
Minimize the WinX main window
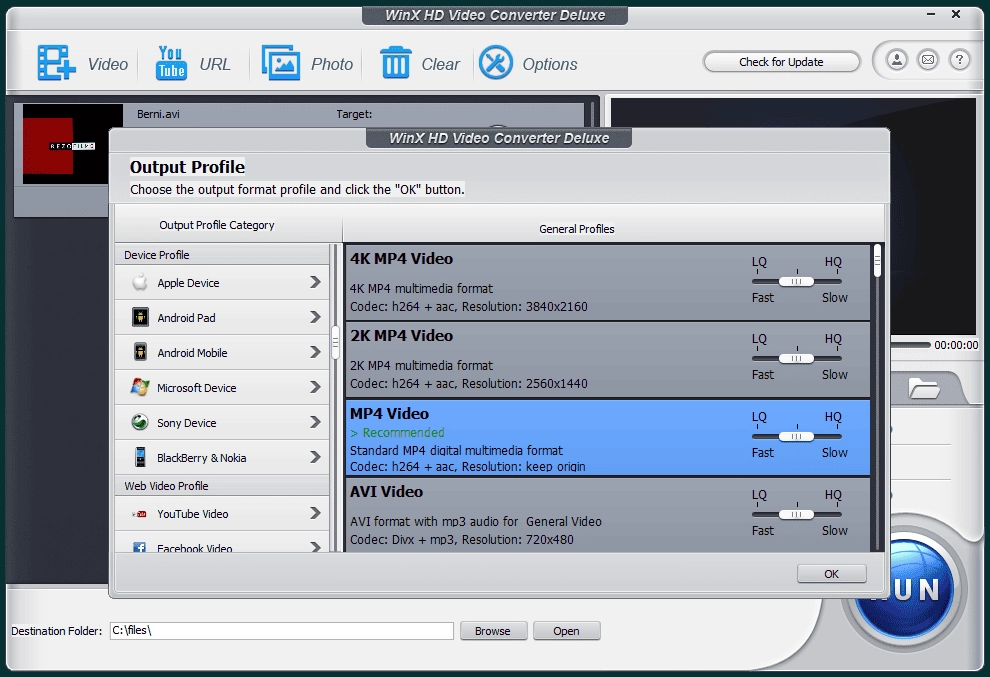[x=931, y=14]
